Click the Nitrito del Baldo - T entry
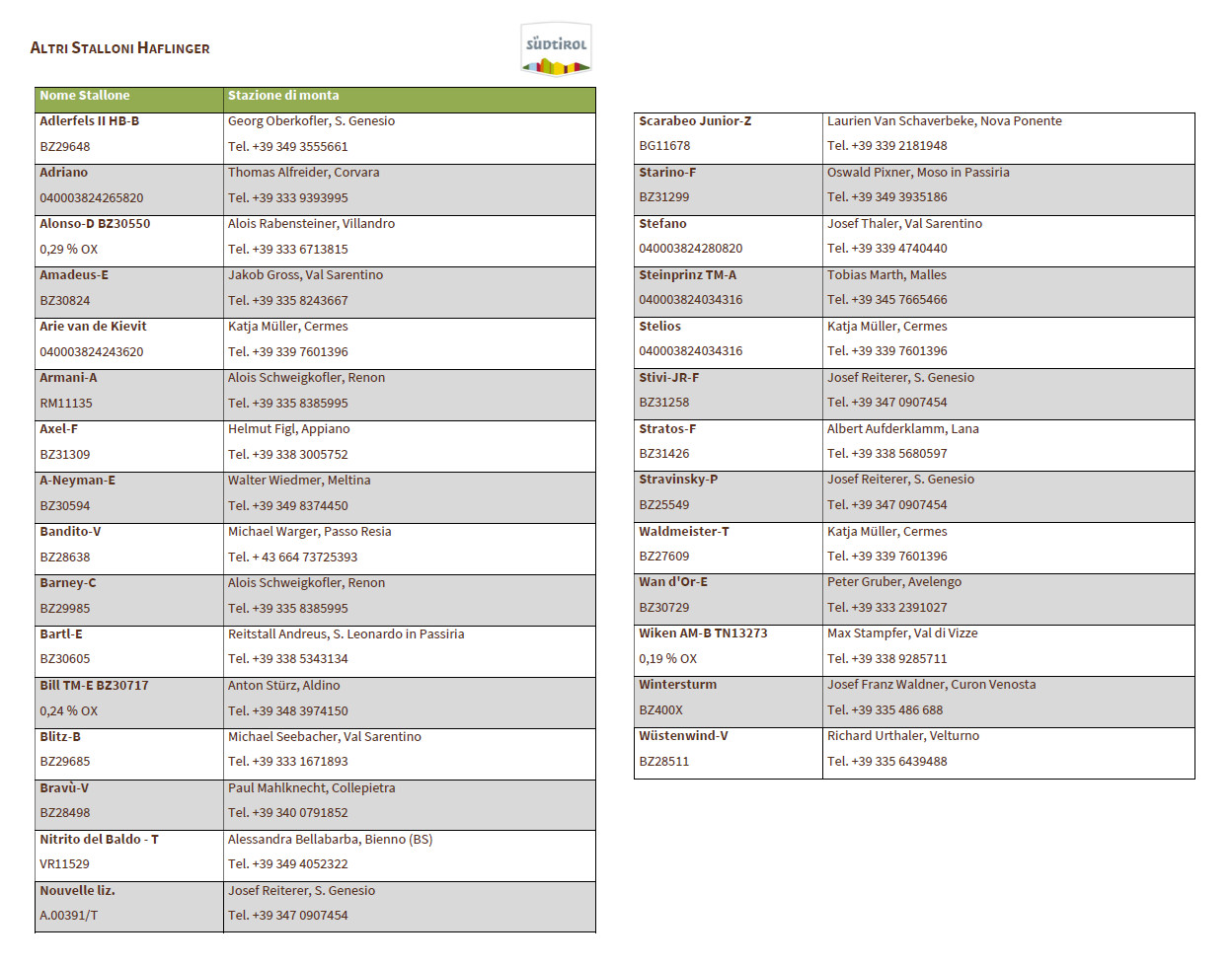 99,840
